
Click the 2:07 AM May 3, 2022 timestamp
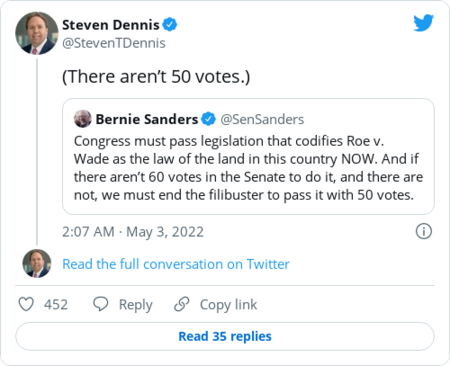(x=133, y=232)
